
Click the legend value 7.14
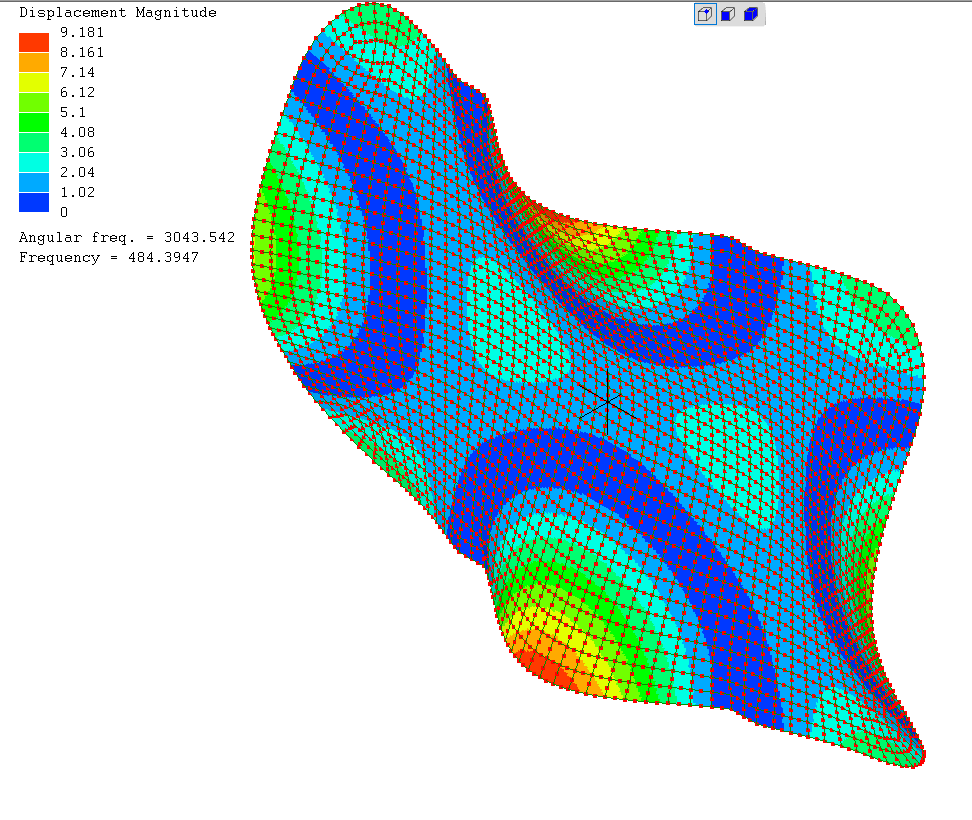77,72
